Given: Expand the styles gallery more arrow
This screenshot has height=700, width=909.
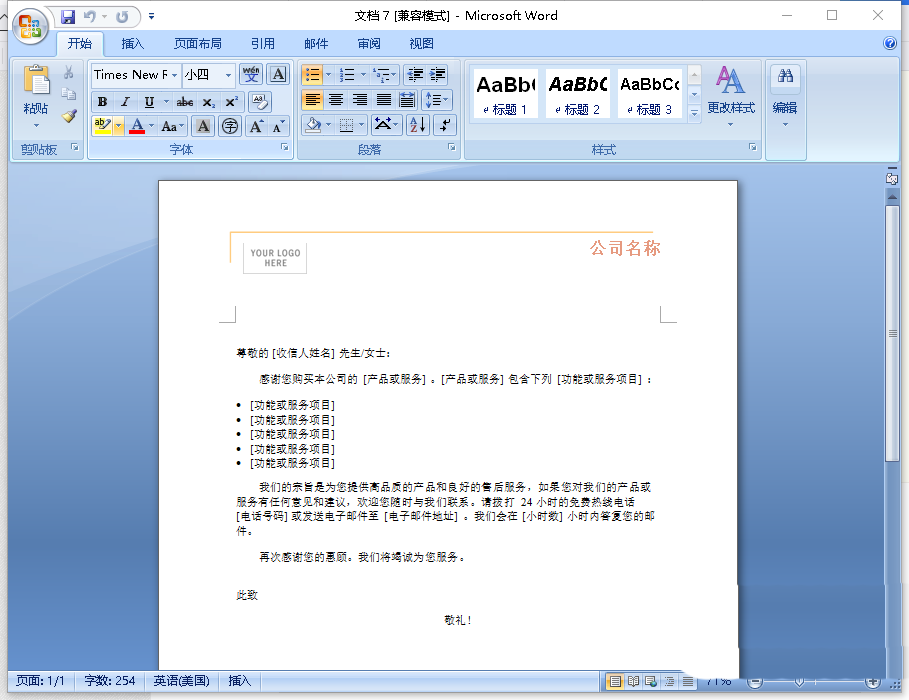Looking at the screenshot, I should point(694,114).
